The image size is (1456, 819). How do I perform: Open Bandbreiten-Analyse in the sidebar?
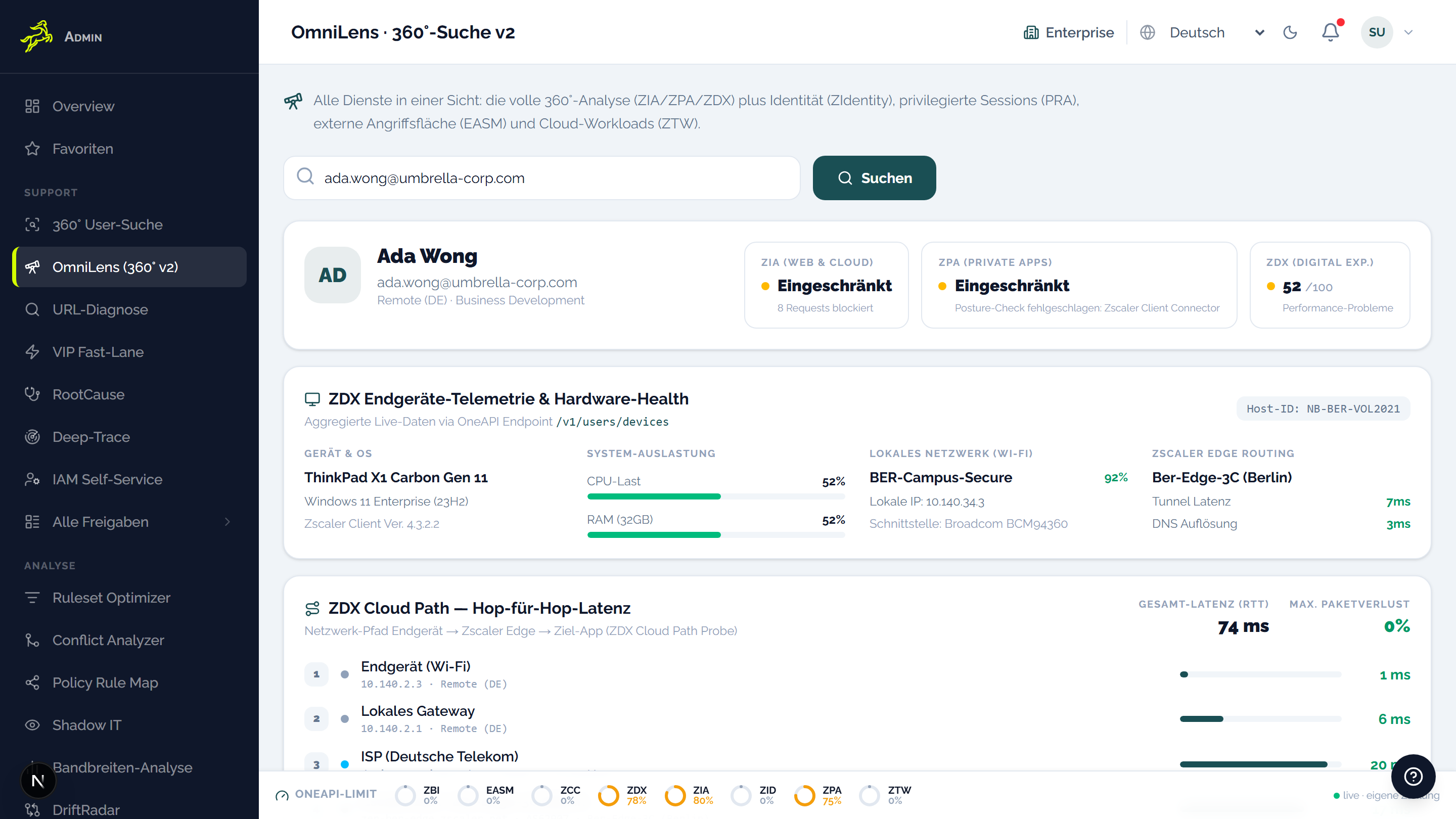pyautogui.click(x=129, y=767)
